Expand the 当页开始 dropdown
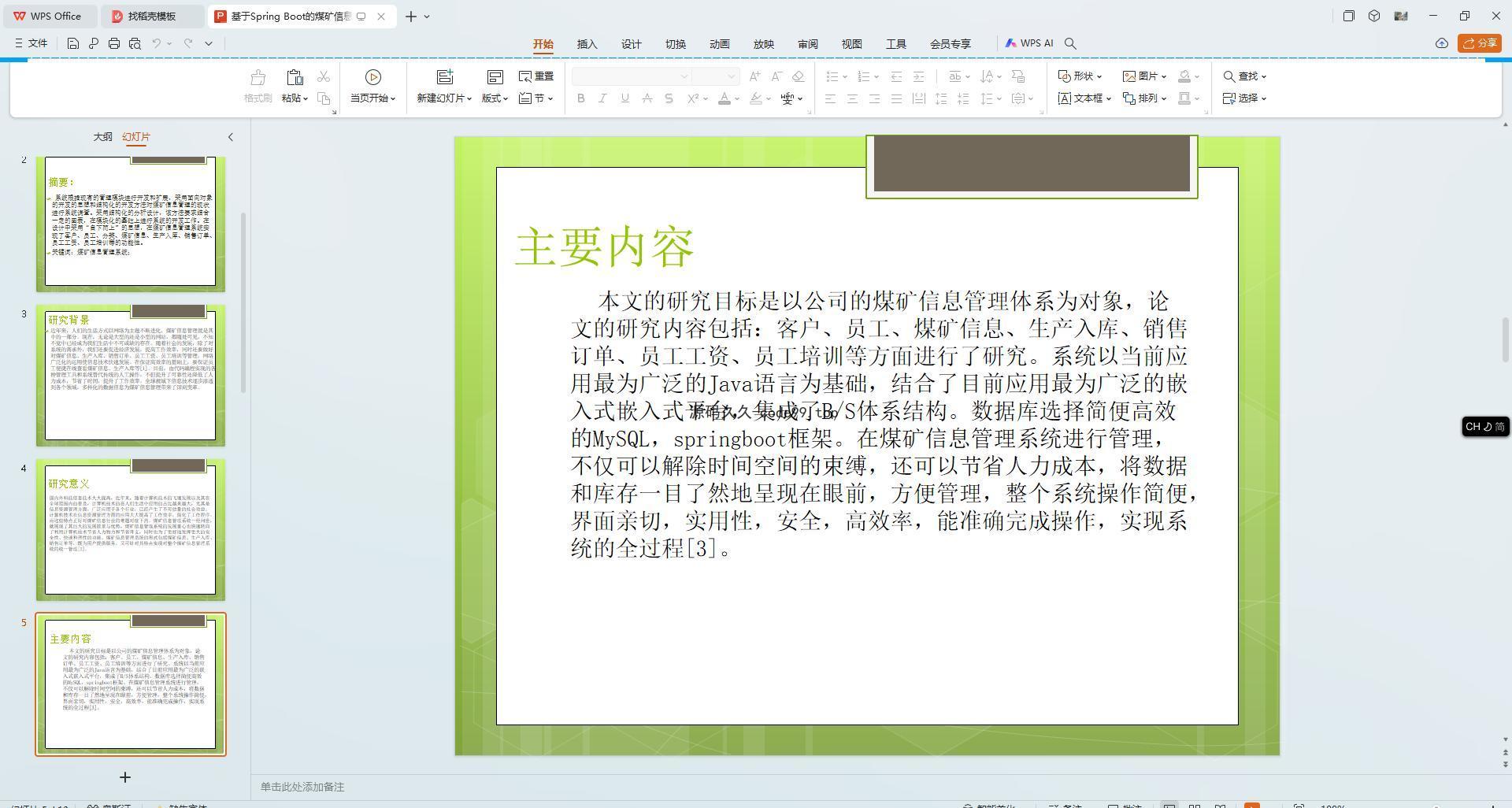Image resolution: width=1512 pixels, height=808 pixels. pyautogui.click(x=373, y=98)
